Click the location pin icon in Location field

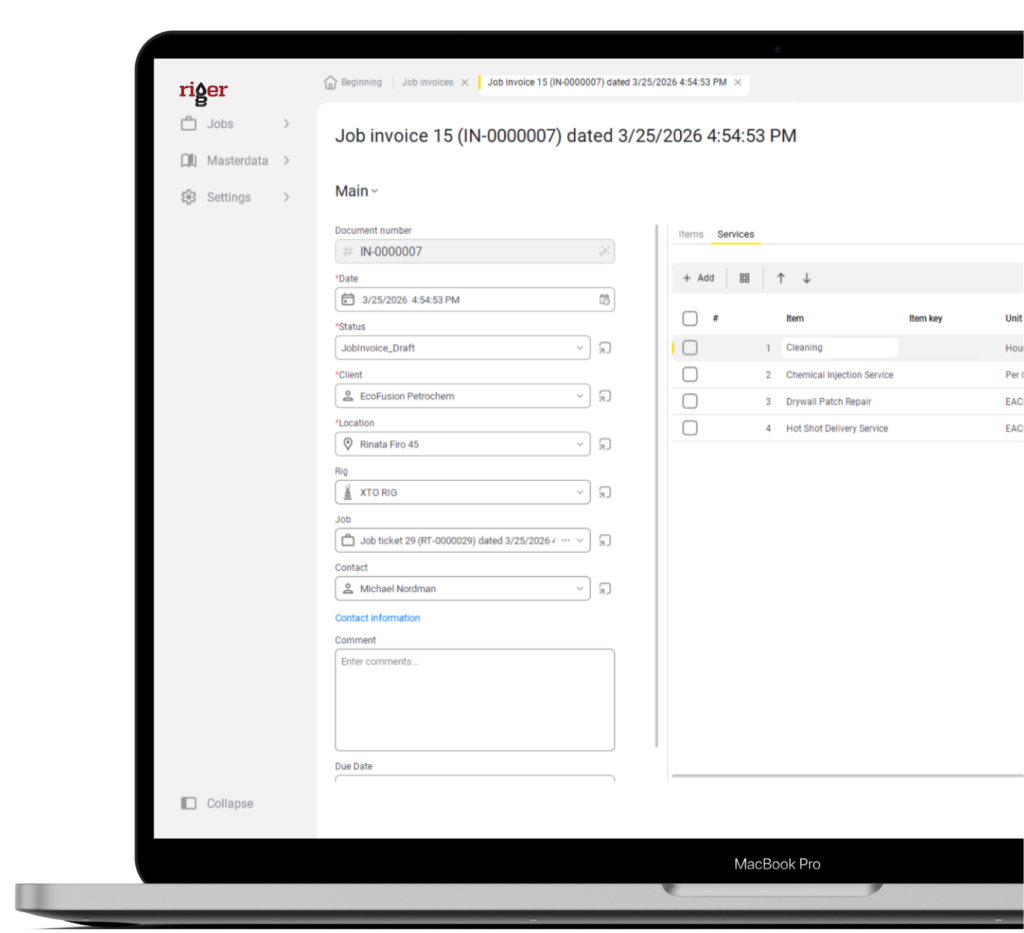[x=348, y=444]
